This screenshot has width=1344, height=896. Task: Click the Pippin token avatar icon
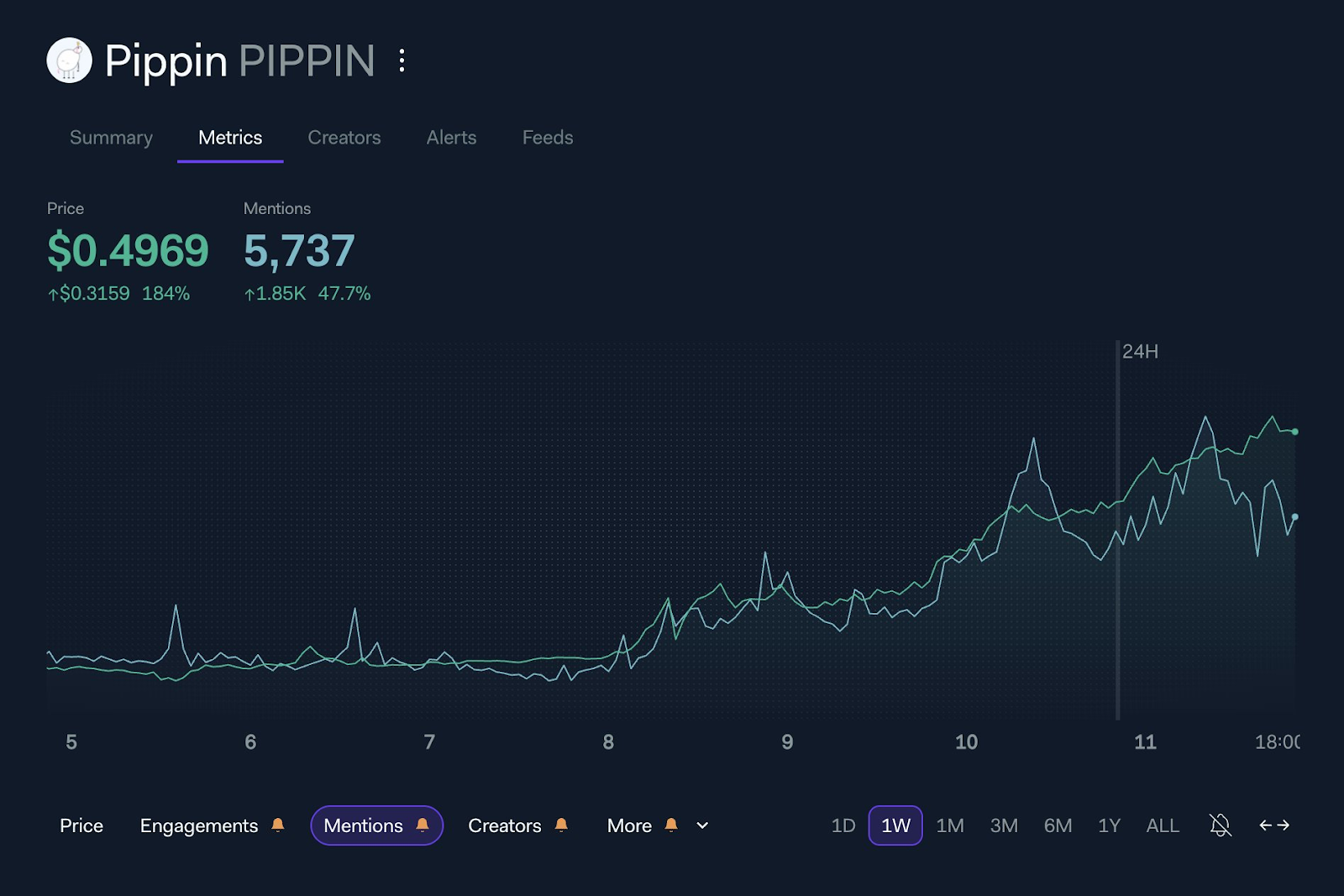[69, 60]
